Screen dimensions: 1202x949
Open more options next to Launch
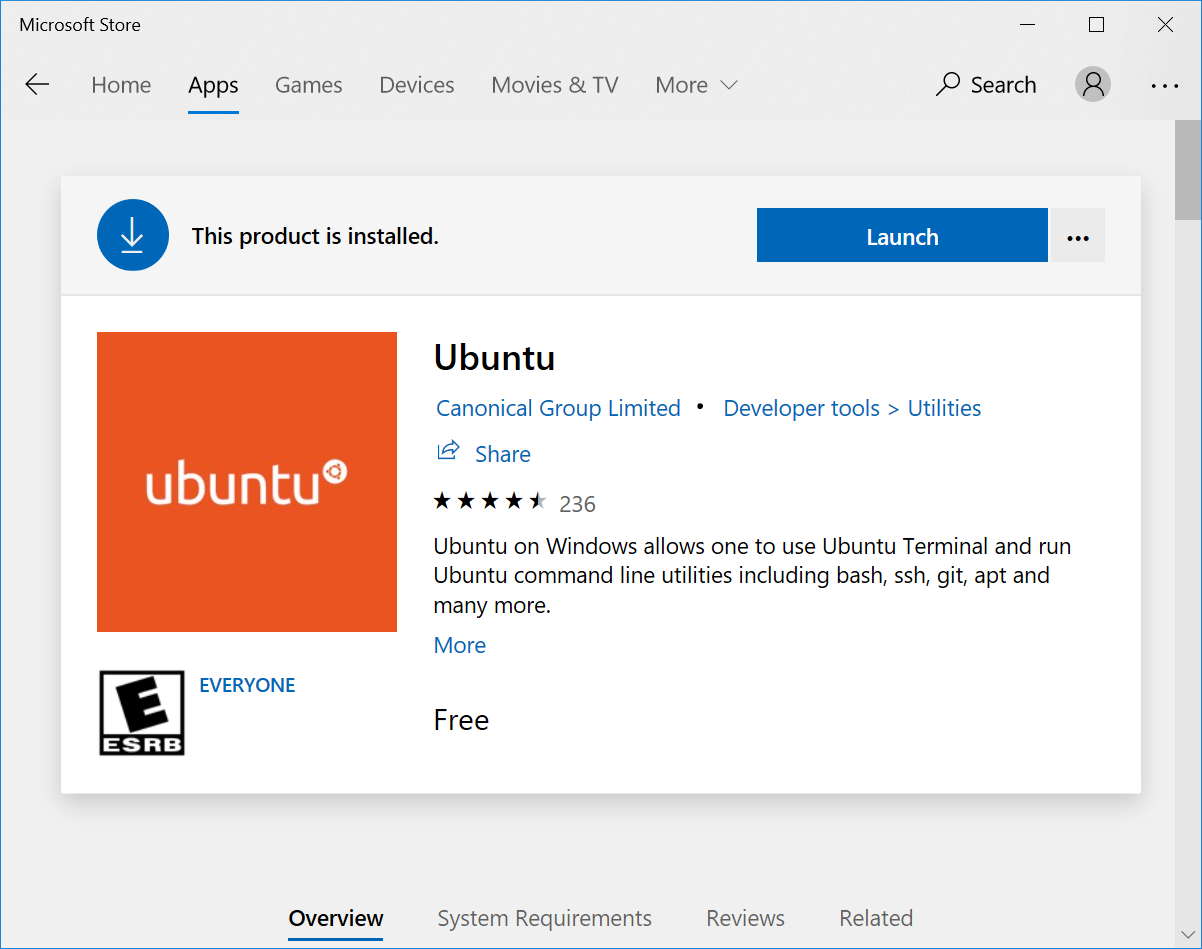(x=1078, y=236)
